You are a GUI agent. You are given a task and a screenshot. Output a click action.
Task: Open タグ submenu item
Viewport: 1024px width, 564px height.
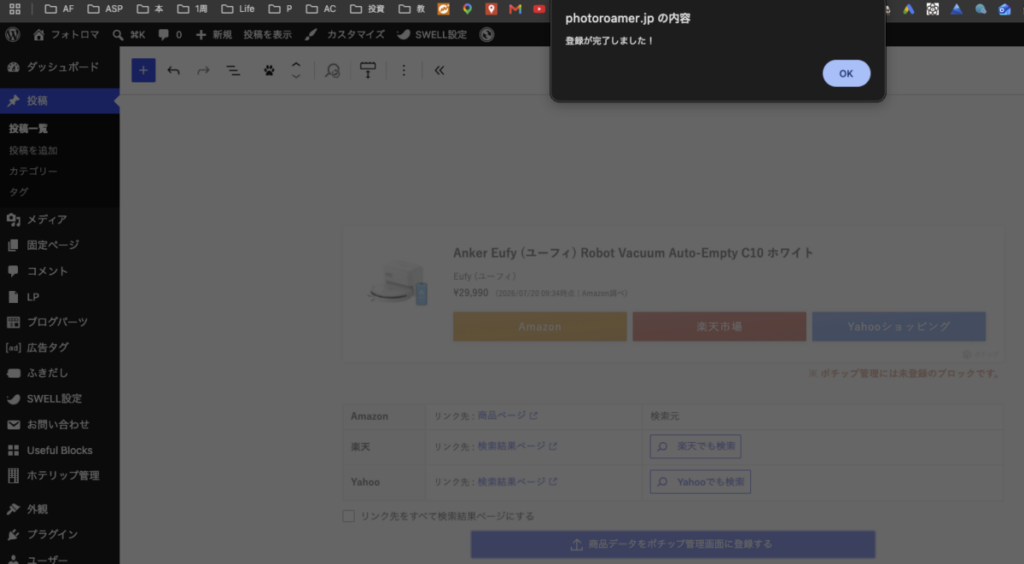tap(19, 192)
